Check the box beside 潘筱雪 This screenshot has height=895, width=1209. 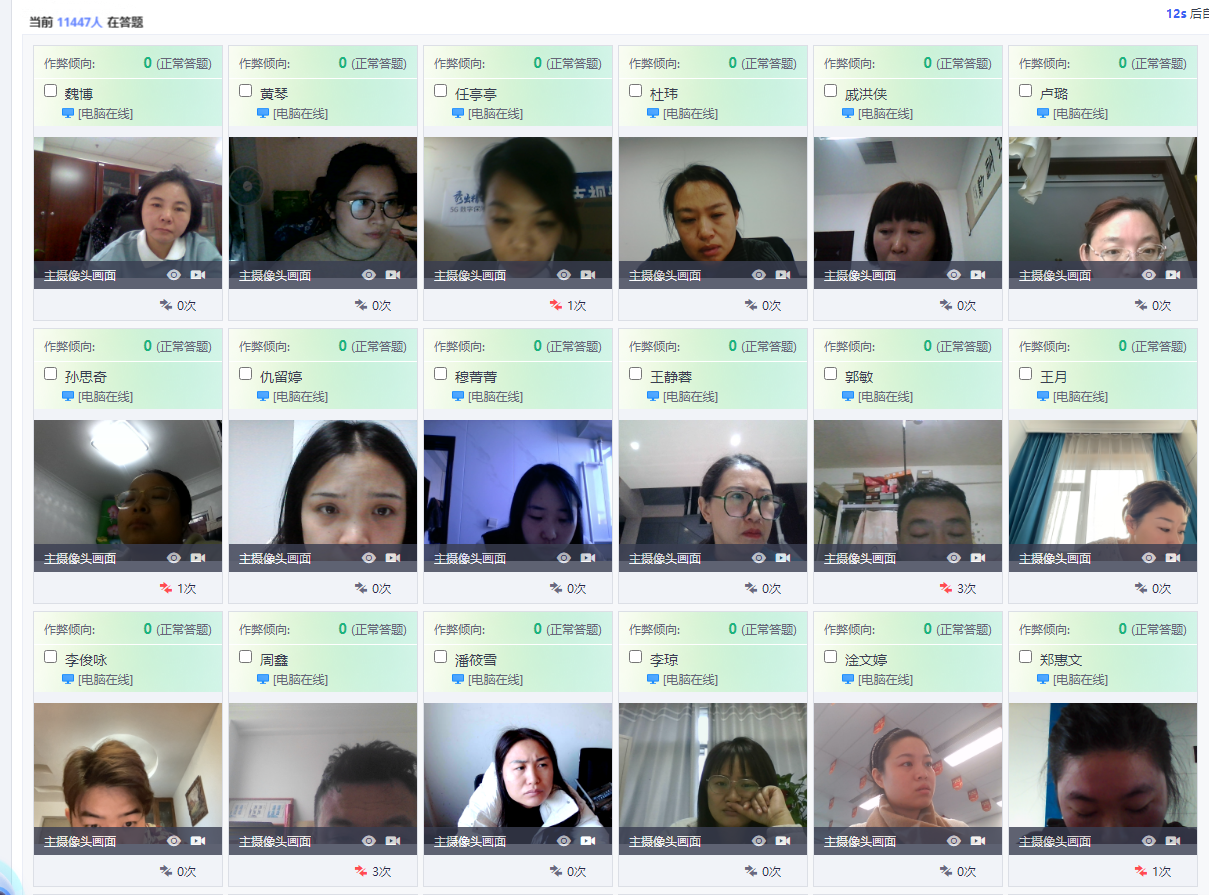click(x=440, y=657)
